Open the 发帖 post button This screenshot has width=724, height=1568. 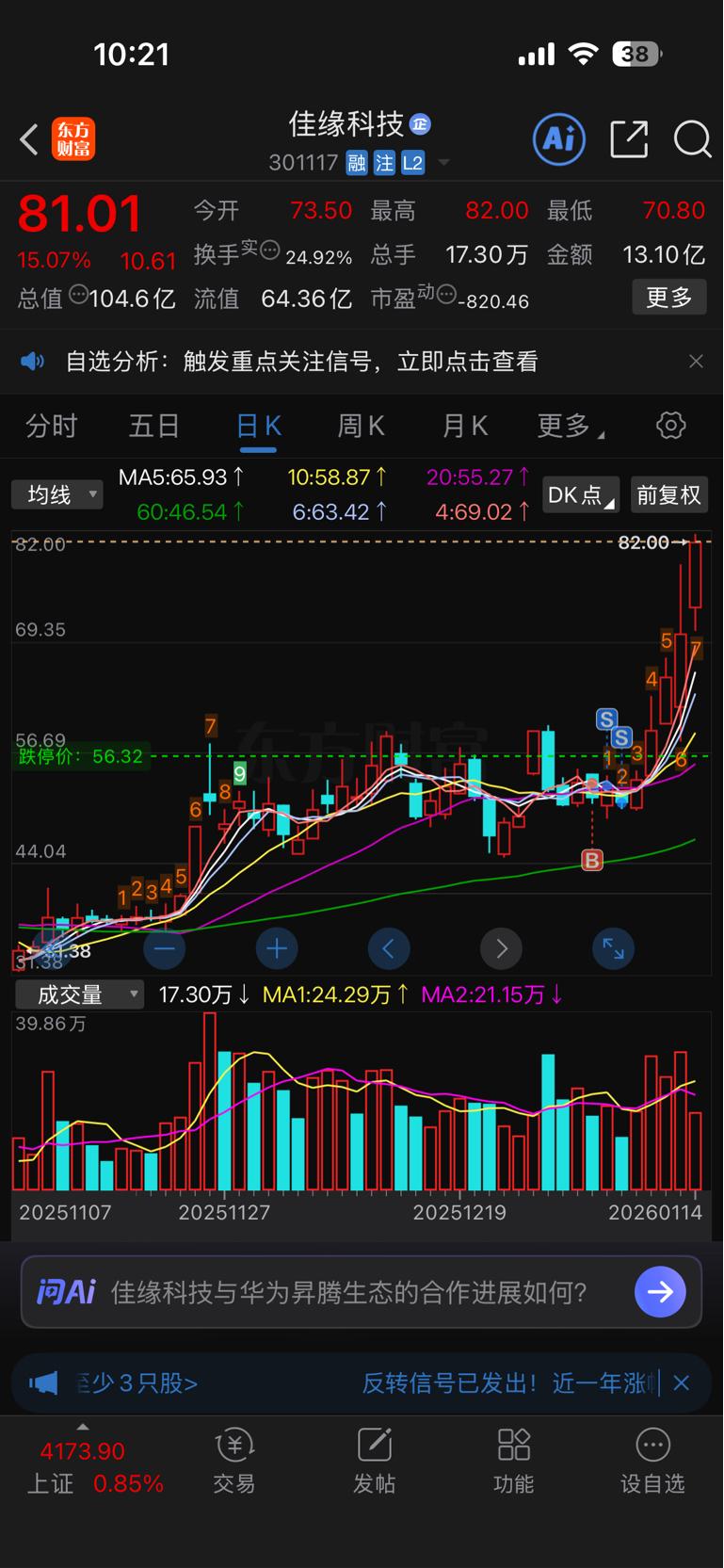point(374,1462)
